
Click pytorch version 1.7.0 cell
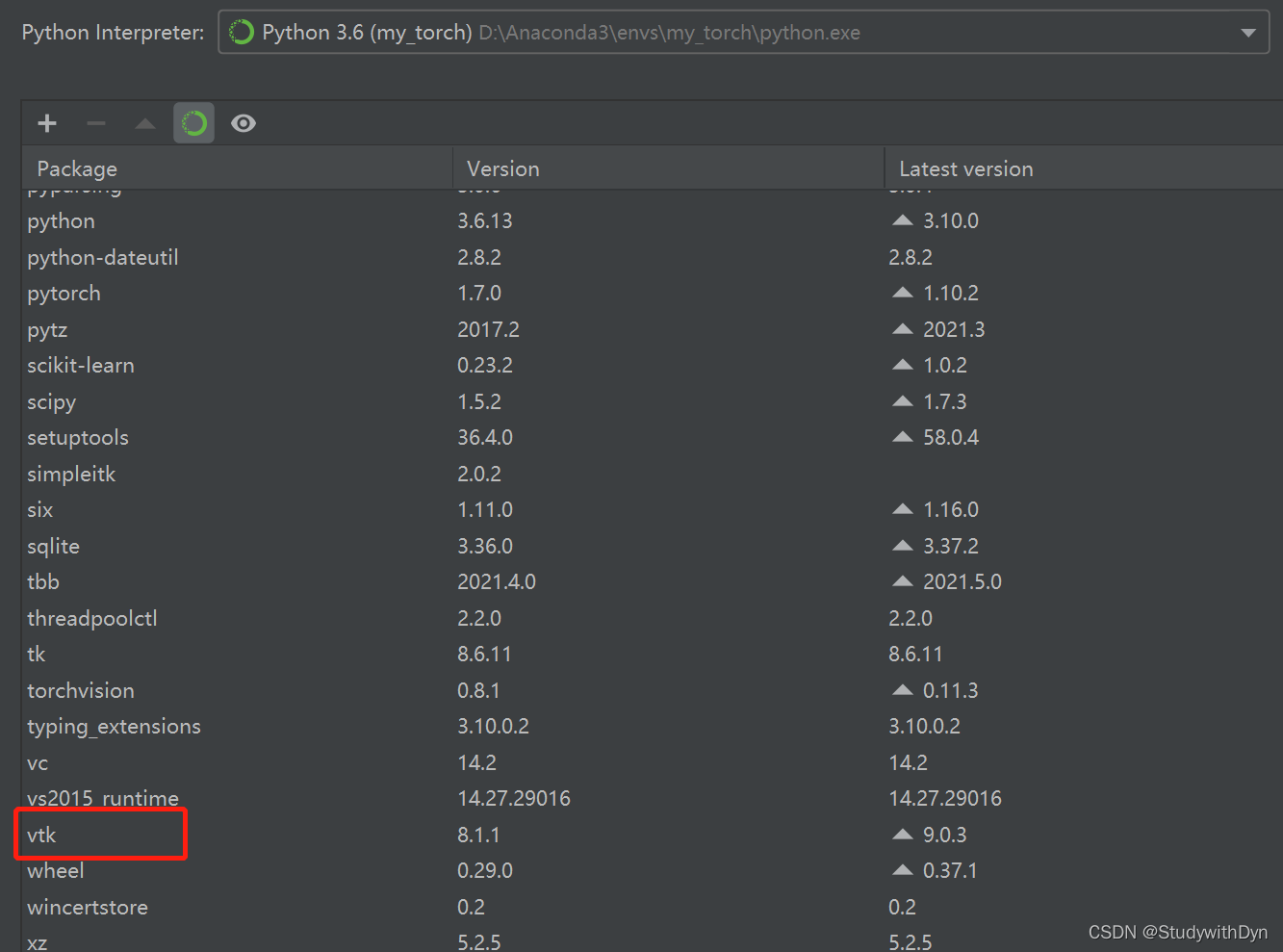coord(479,294)
